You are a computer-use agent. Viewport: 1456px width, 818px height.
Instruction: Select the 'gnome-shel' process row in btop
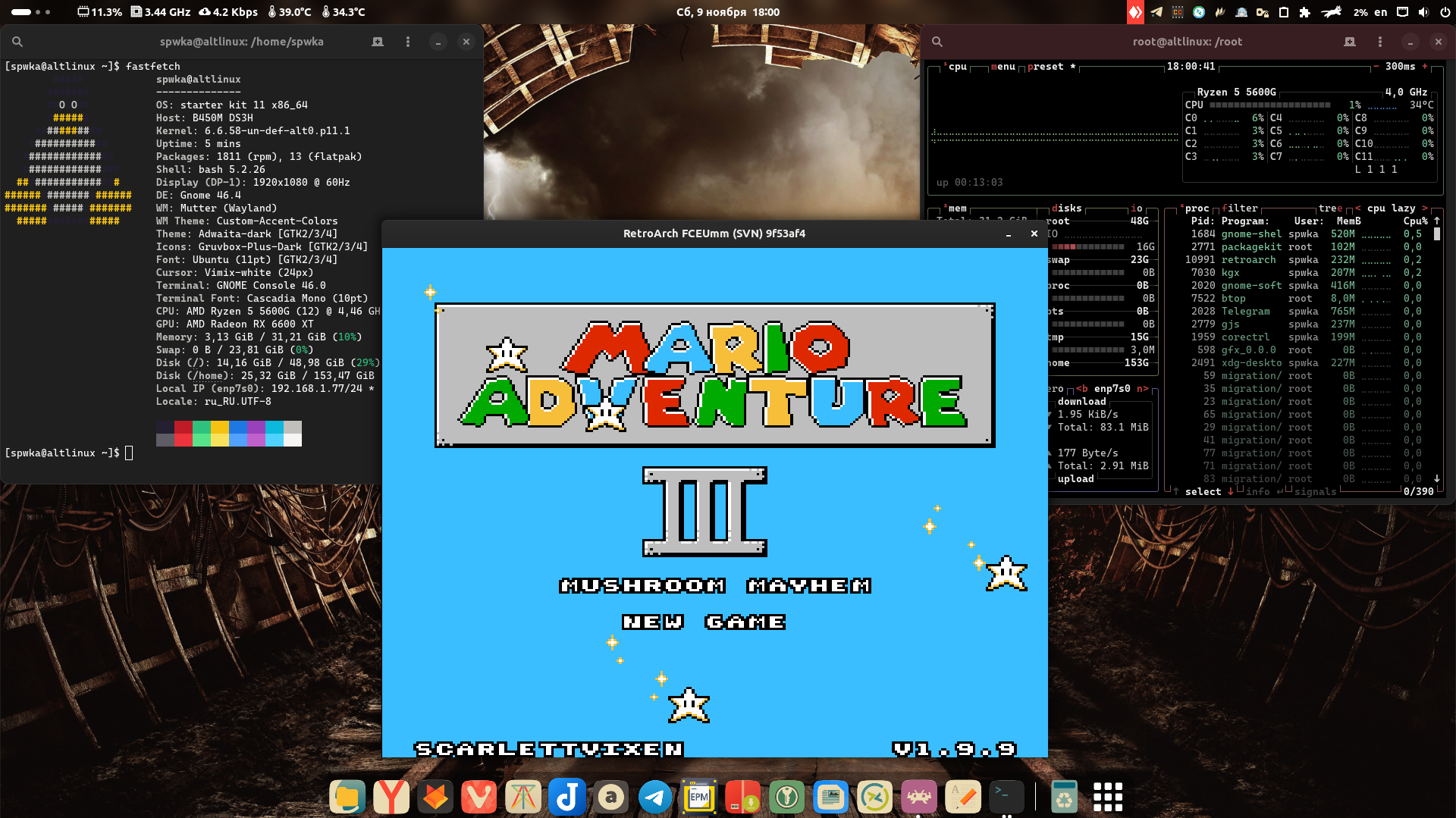click(x=1306, y=234)
